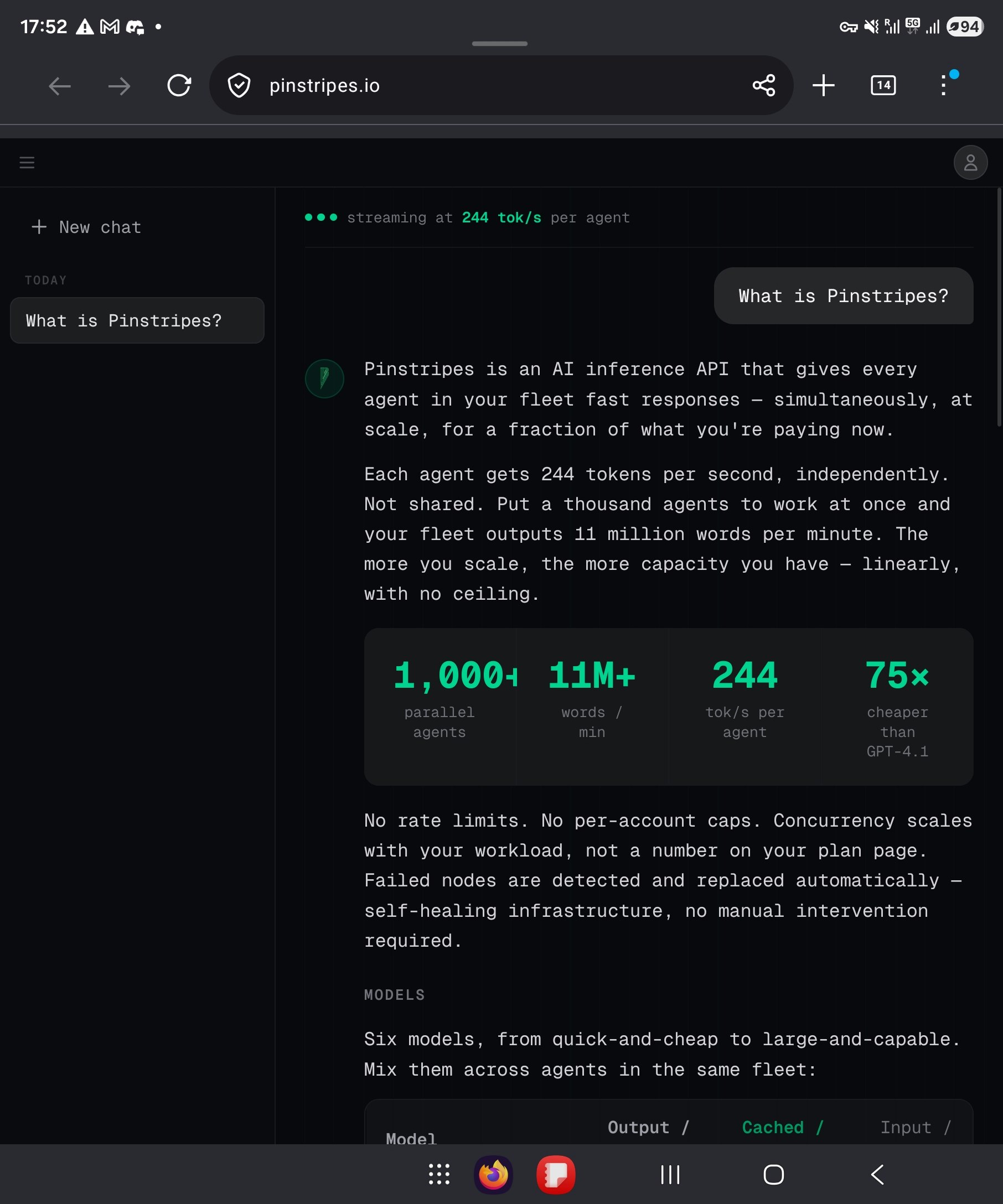Tap the warning triangle status icon

[85, 27]
